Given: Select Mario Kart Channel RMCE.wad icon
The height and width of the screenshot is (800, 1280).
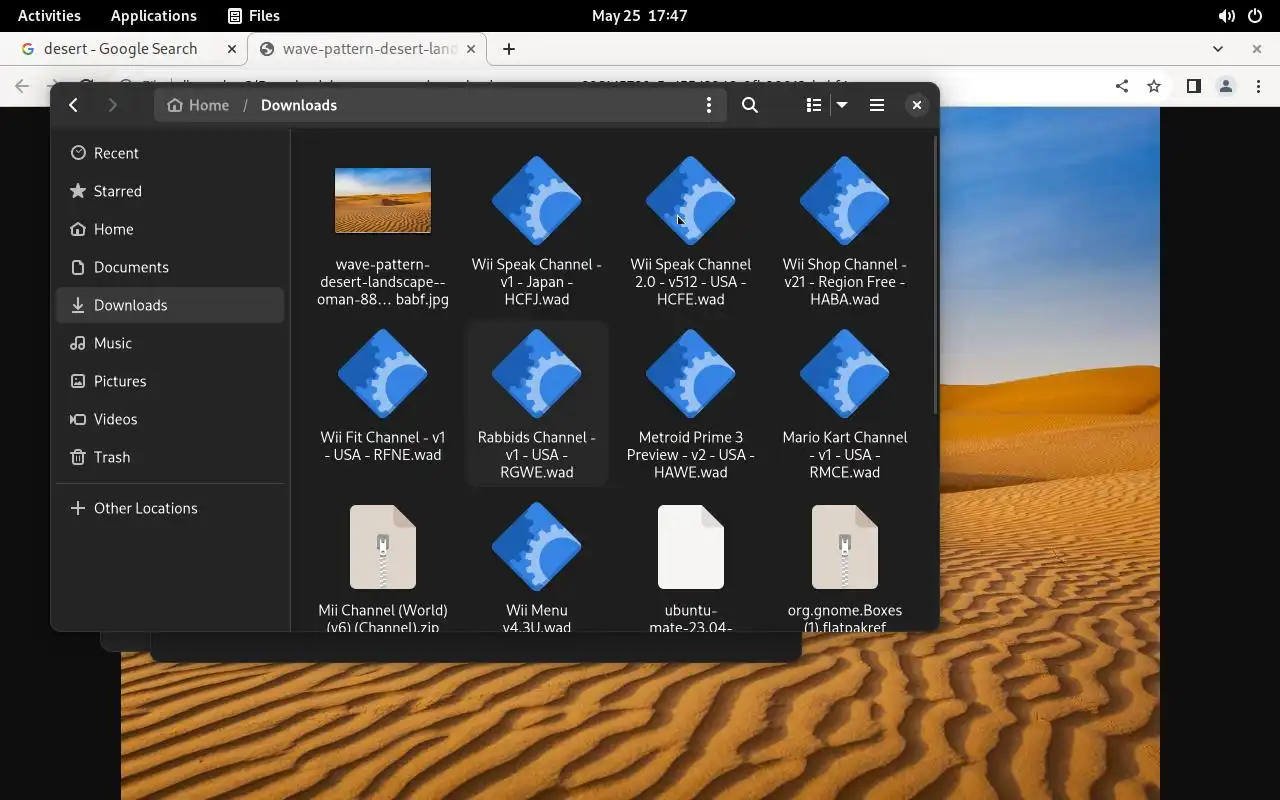Looking at the screenshot, I should pyautogui.click(x=845, y=373).
